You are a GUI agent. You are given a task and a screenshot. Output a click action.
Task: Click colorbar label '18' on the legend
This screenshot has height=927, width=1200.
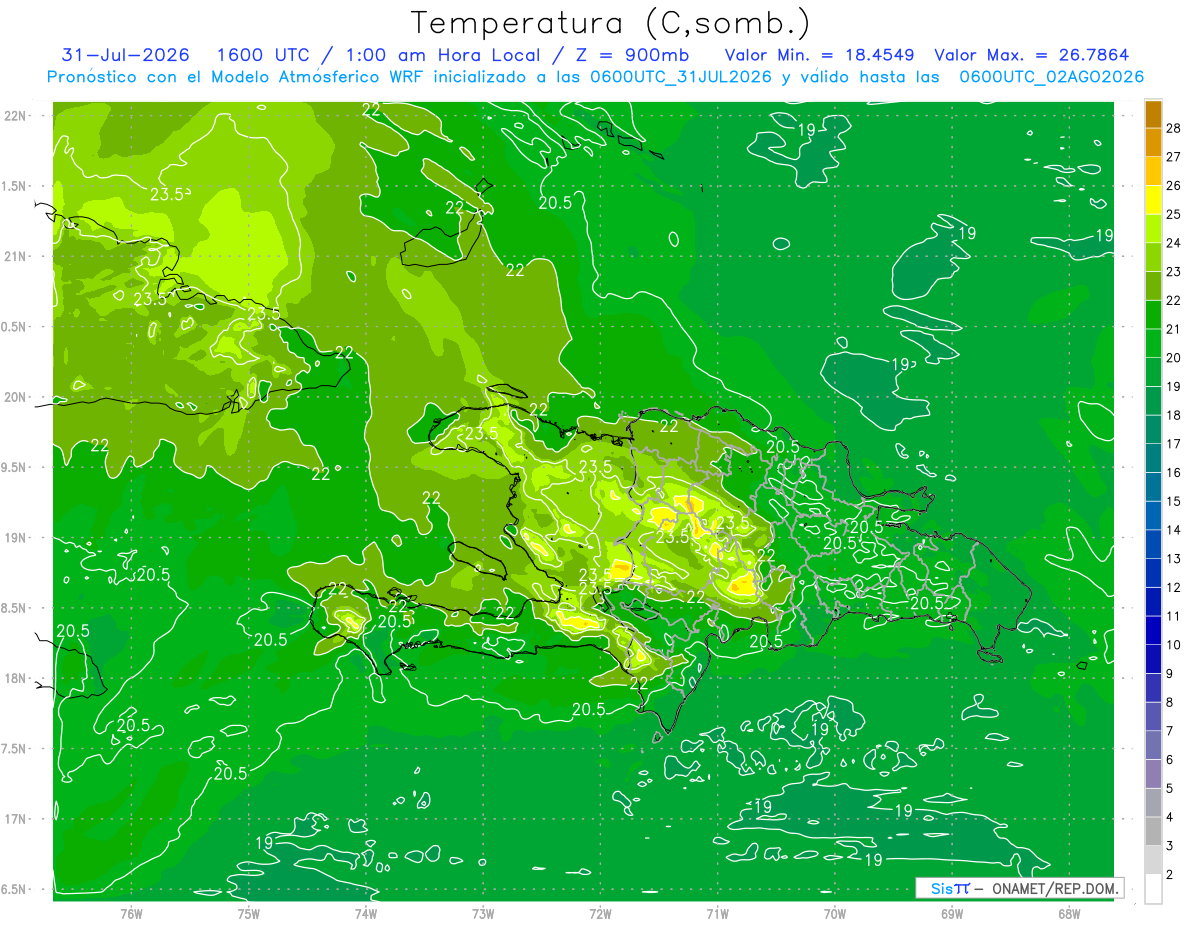click(1174, 415)
